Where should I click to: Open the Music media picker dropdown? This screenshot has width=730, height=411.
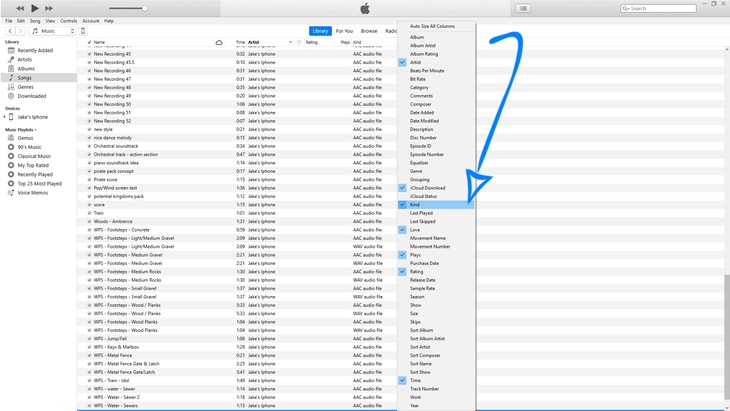52,31
